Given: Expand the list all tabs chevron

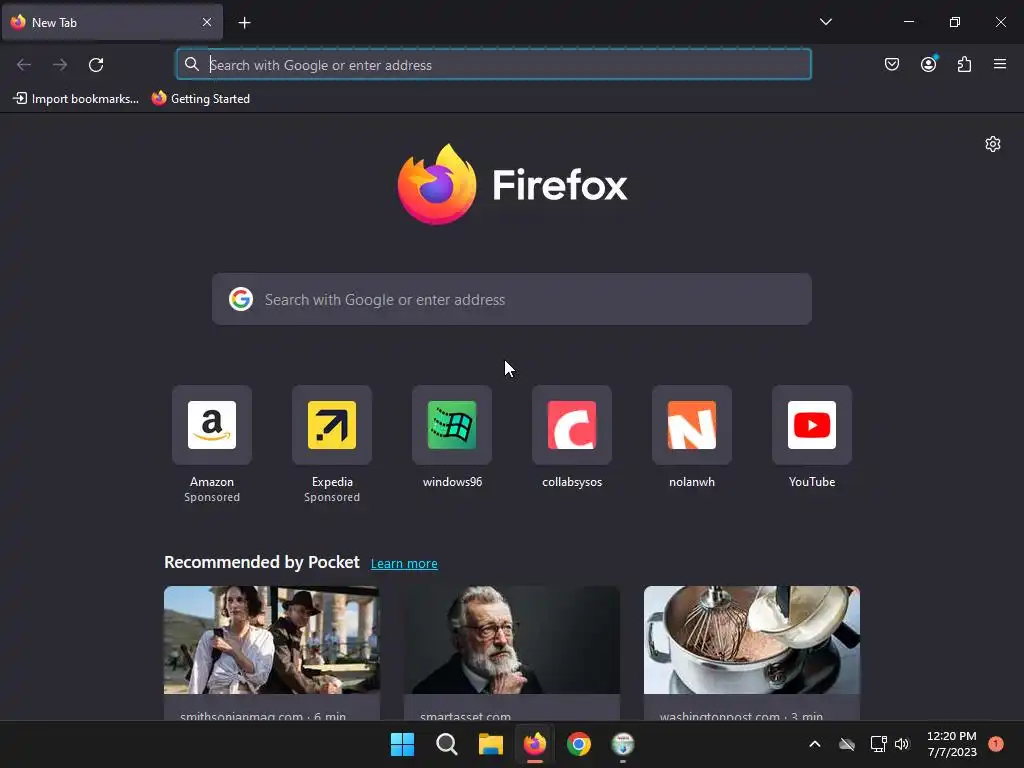Looking at the screenshot, I should click(x=825, y=22).
